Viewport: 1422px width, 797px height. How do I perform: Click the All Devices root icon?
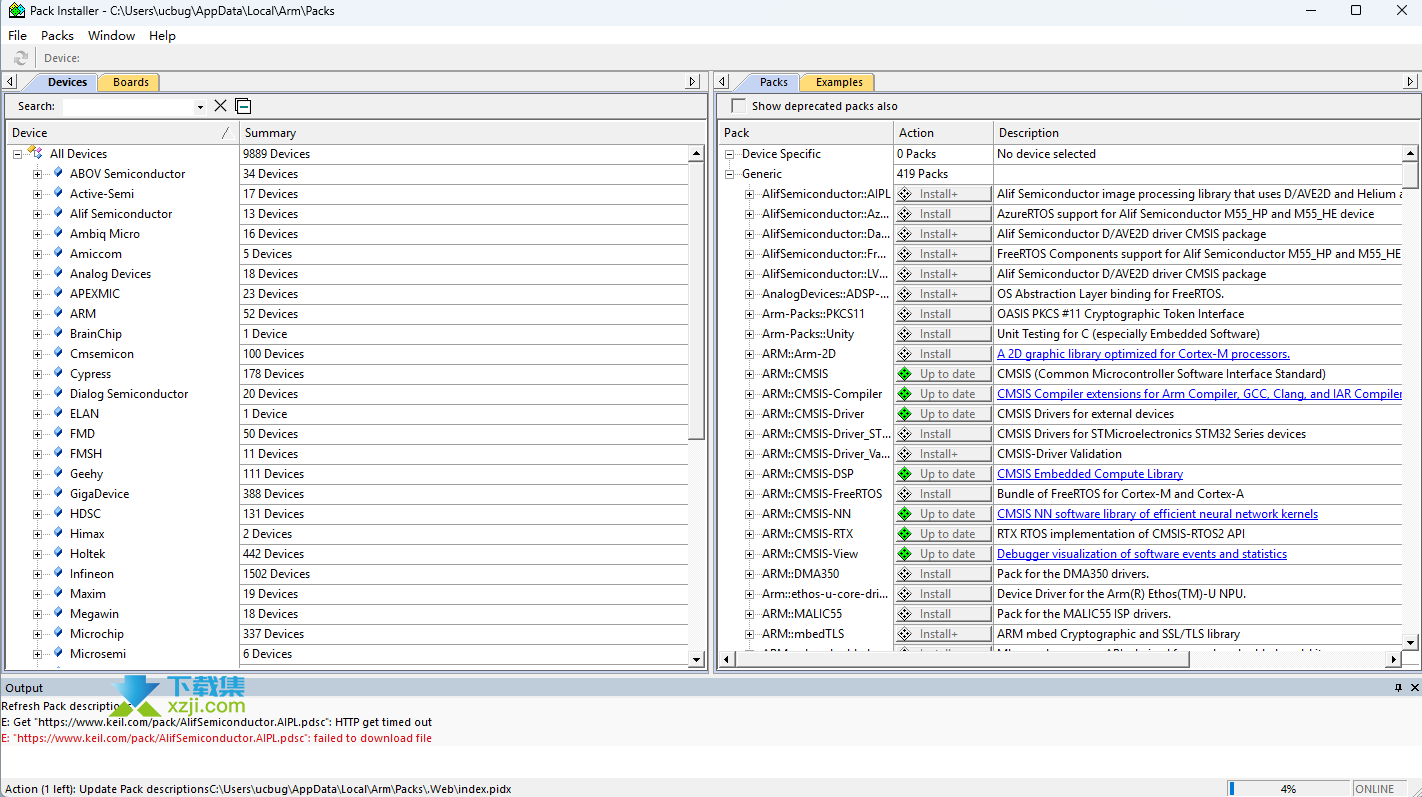pyautogui.click(x=35, y=153)
